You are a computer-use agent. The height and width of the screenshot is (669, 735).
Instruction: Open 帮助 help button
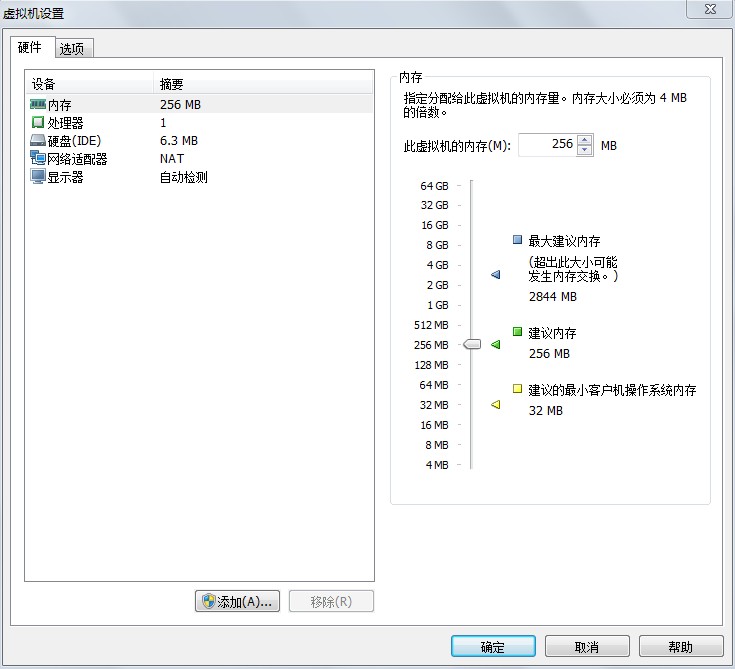click(681, 646)
